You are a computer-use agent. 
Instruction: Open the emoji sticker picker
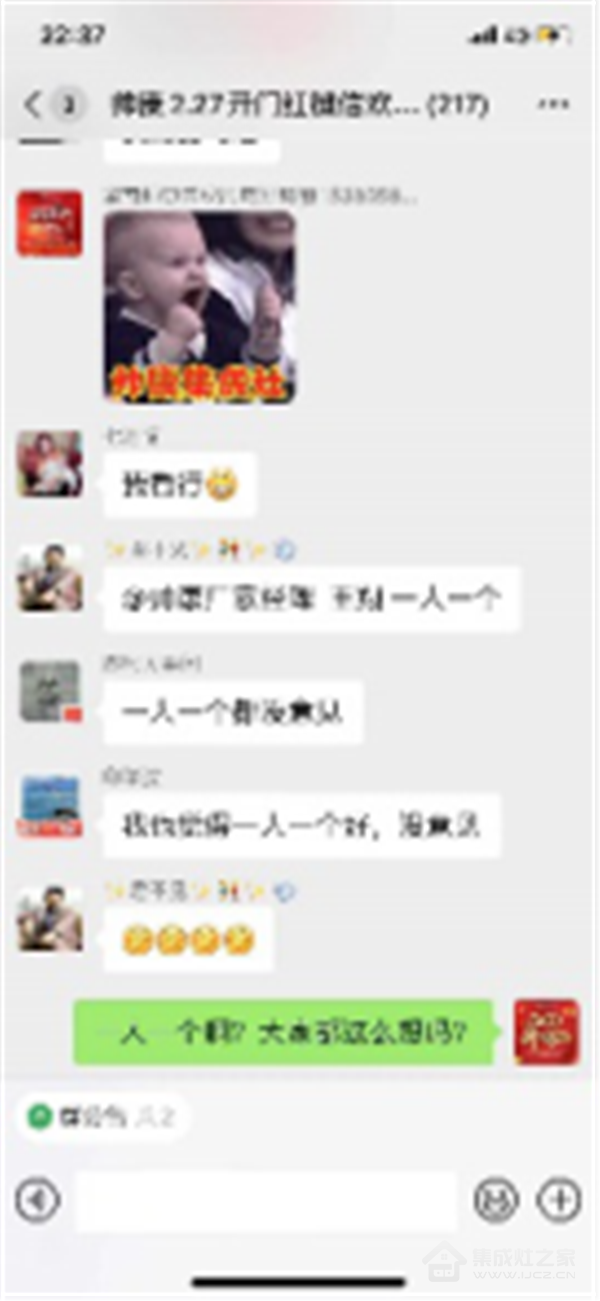click(494, 1199)
